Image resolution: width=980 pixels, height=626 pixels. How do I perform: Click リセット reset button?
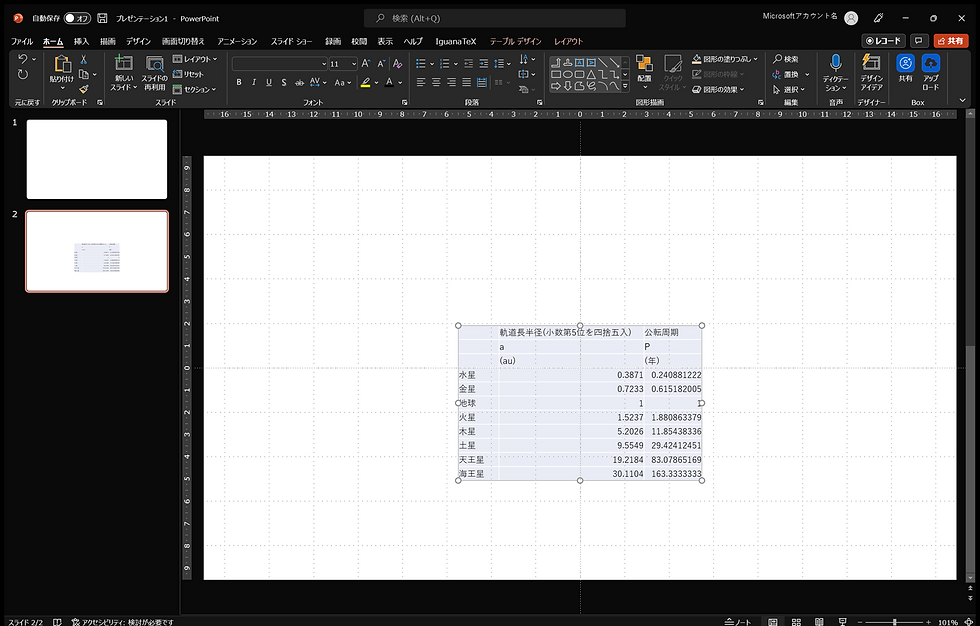click(x=188, y=74)
